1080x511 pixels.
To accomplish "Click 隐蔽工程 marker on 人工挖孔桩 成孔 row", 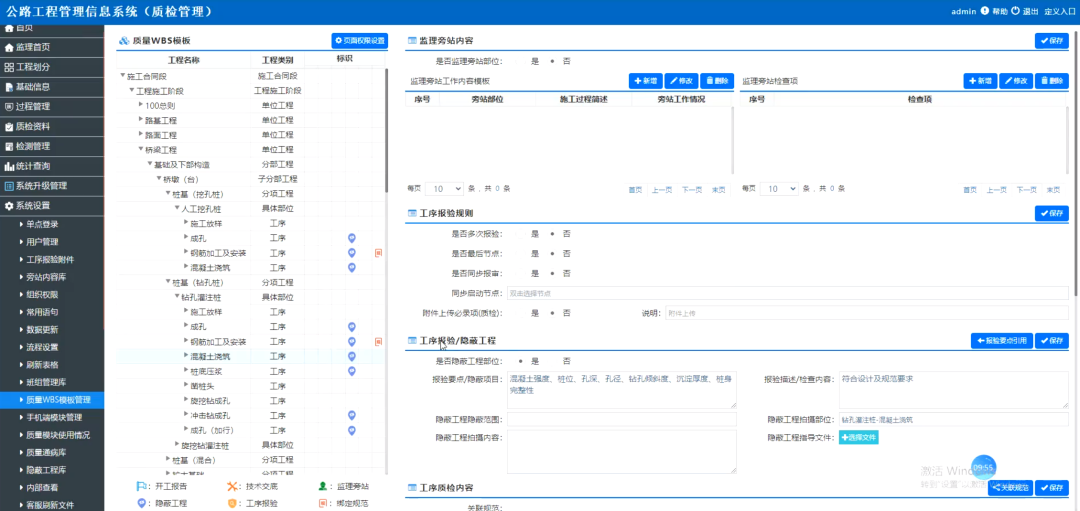I will point(352,238).
